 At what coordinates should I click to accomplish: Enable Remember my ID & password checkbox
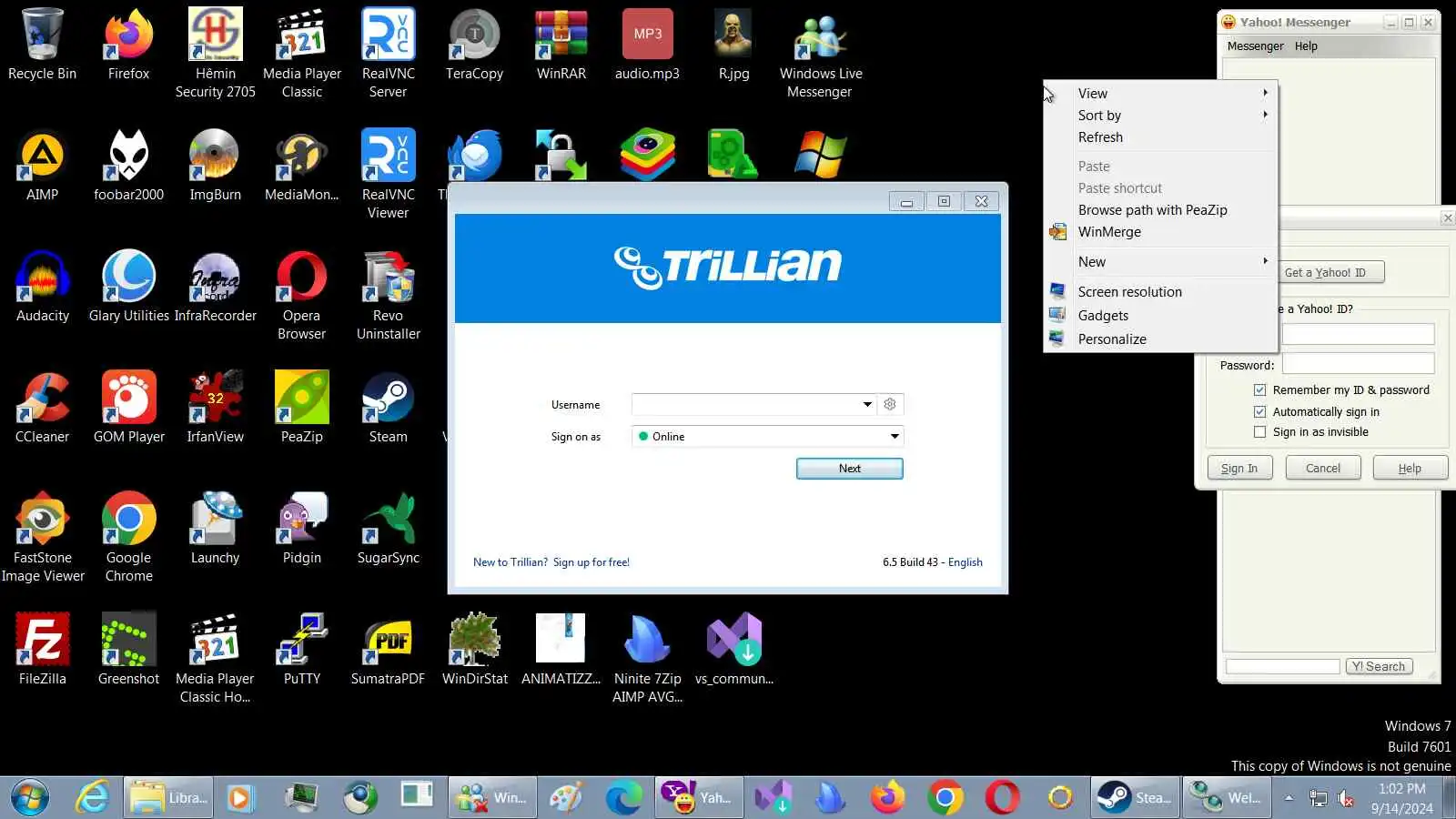[1259, 389]
